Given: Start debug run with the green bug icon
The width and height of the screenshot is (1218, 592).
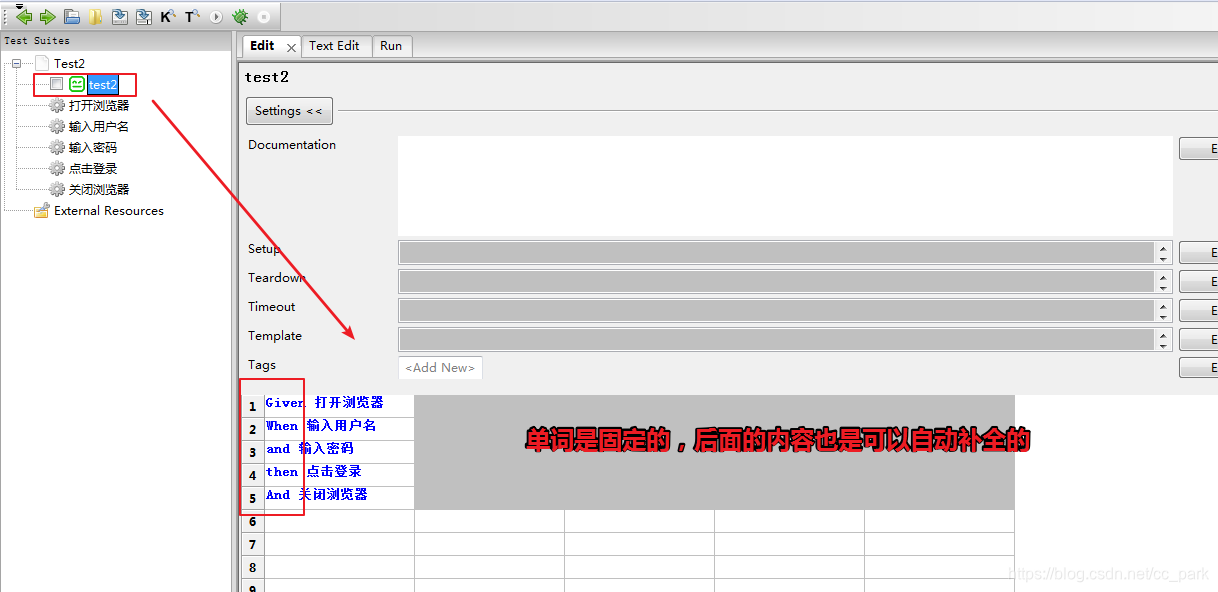Looking at the screenshot, I should click(240, 17).
